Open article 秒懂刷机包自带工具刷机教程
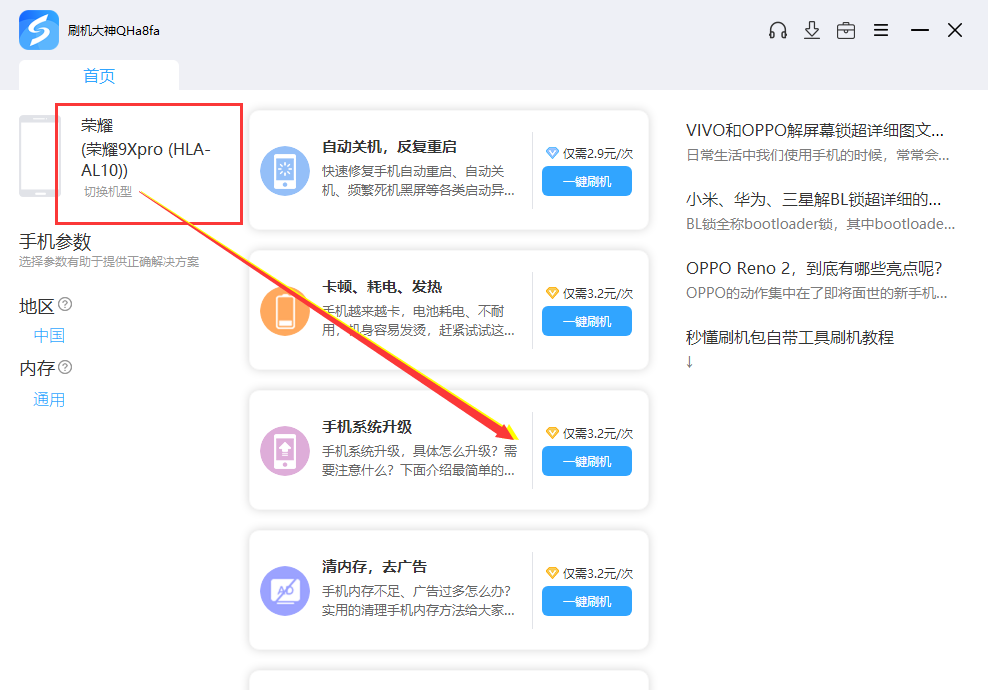 [x=790, y=337]
